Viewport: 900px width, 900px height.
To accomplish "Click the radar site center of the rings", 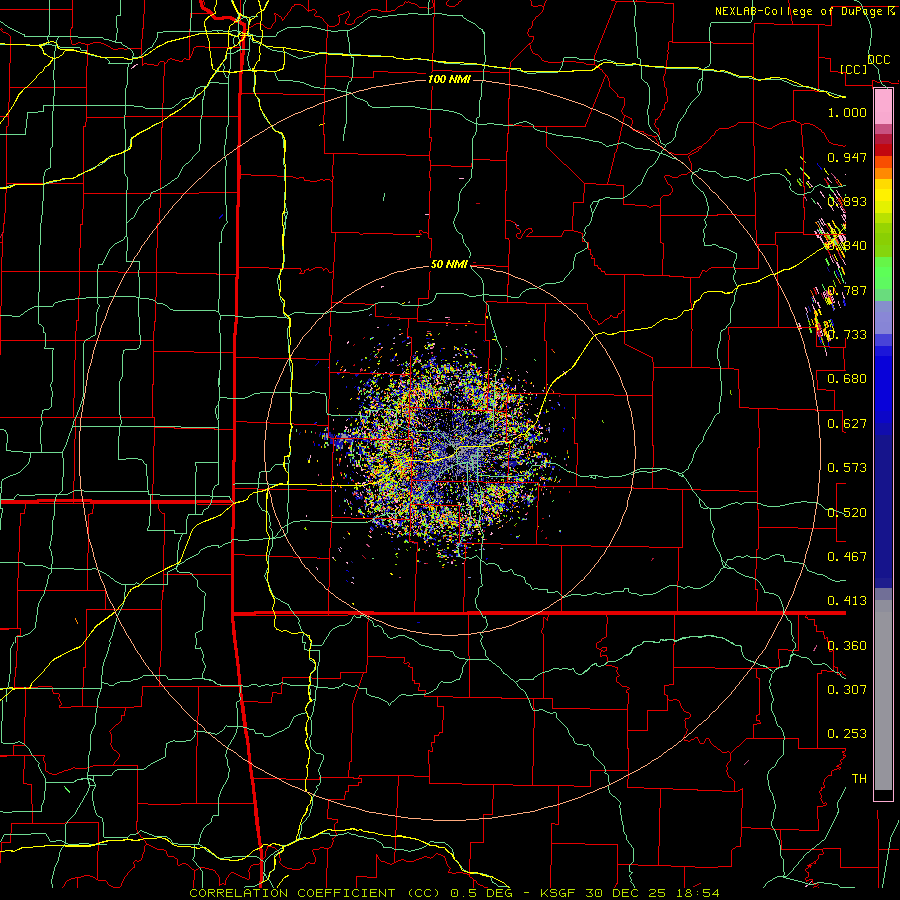I will 450,449.
